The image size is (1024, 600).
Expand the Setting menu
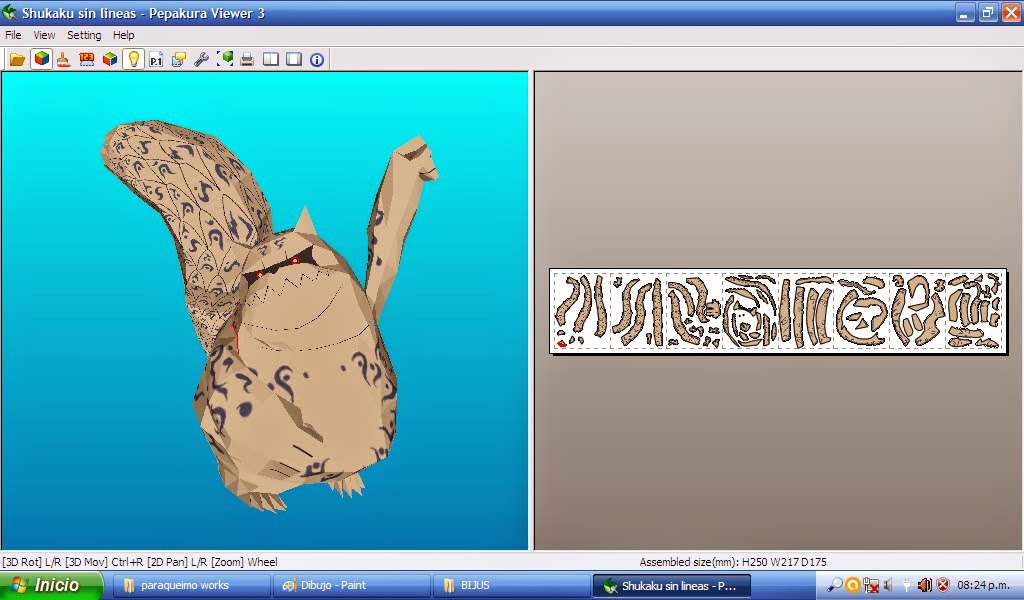click(x=84, y=35)
